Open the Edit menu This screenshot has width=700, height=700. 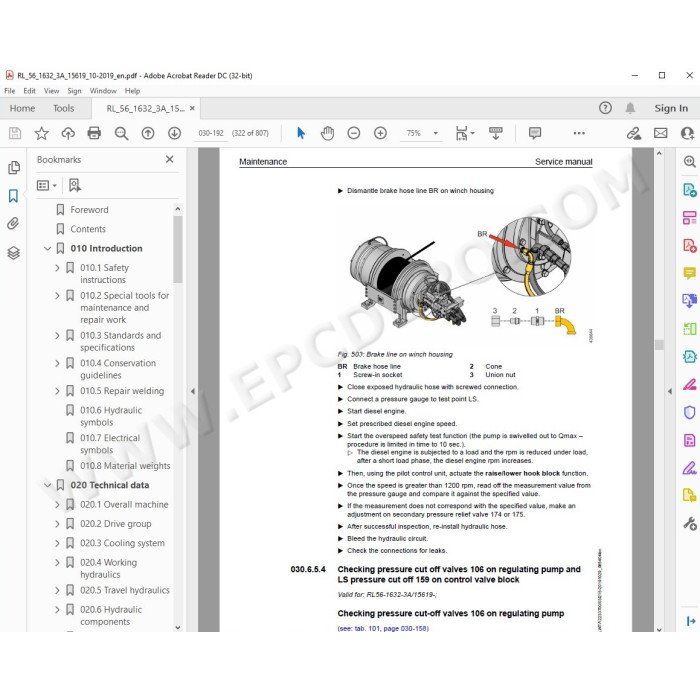pyautogui.click(x=29, y=91)
